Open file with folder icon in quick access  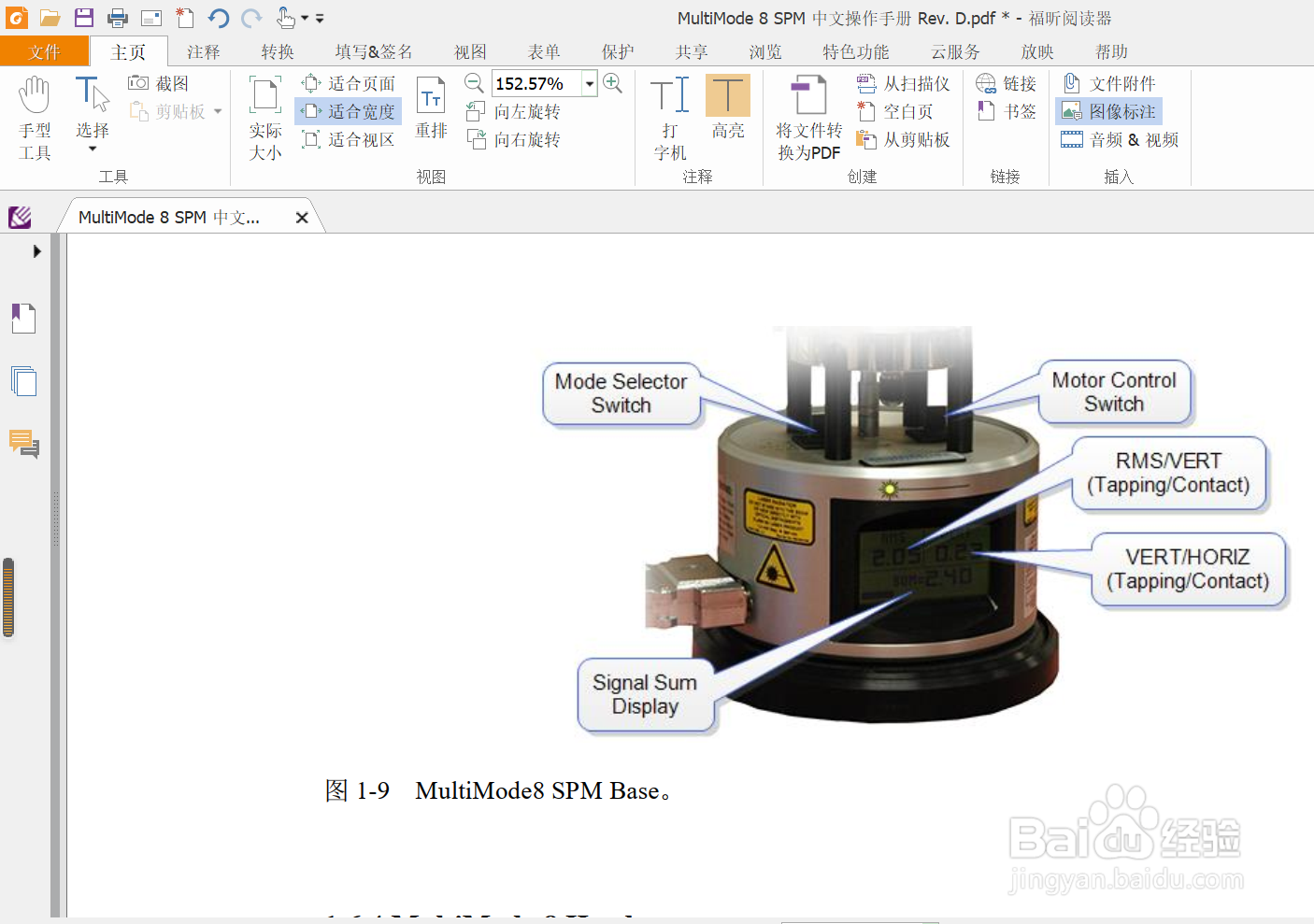pyautogui.click(x=50, y=18)
